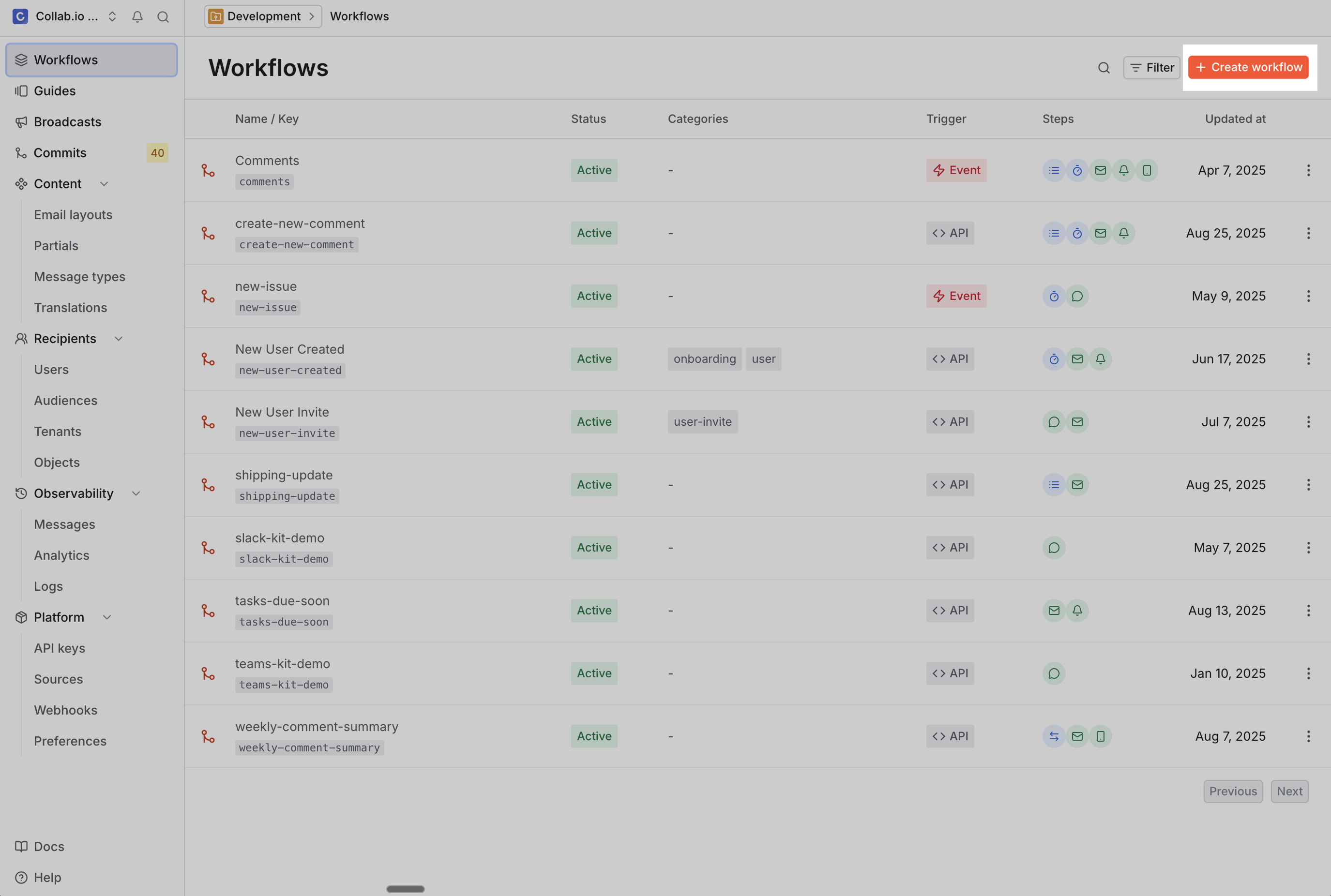
Task: Click the Event trigger badge on new-issue
Action: (x=955, y=296)
